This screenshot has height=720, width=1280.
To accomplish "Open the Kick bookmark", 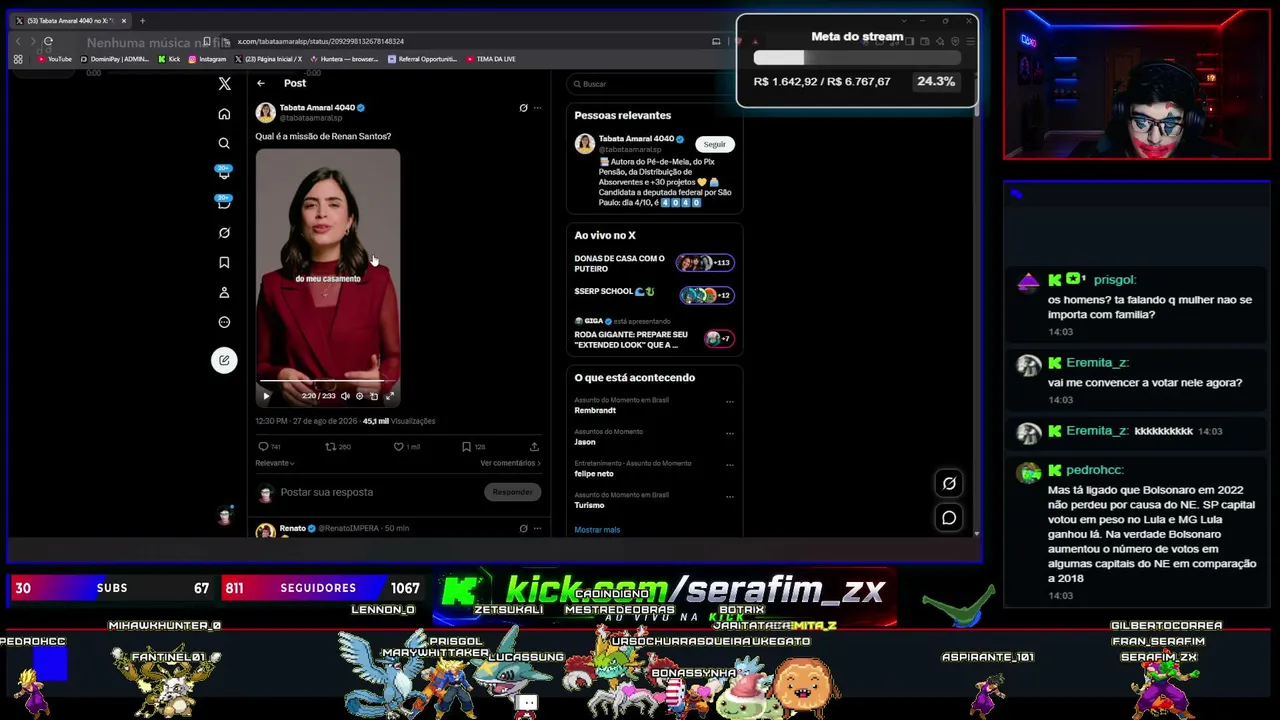I will point(169,59).
